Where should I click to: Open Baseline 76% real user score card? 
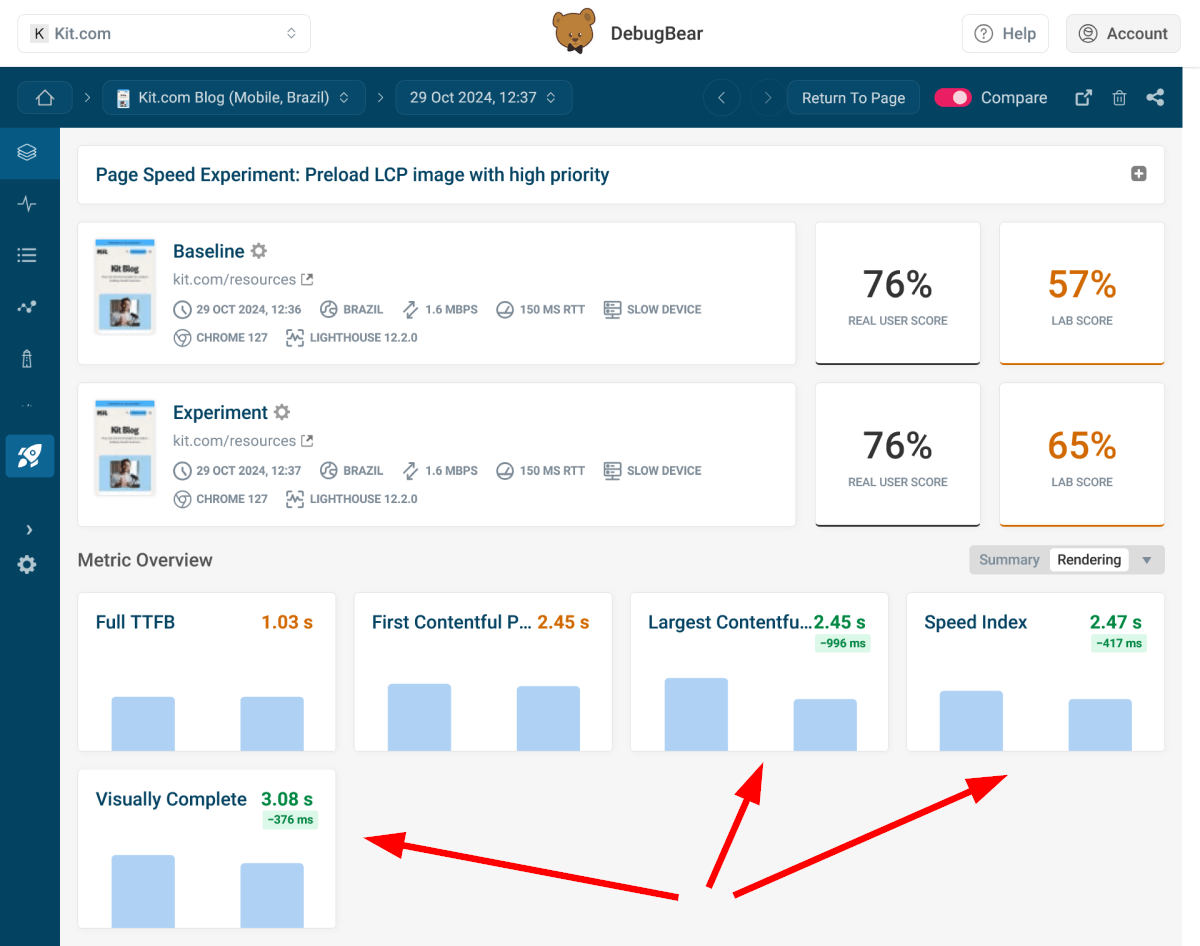898,293
